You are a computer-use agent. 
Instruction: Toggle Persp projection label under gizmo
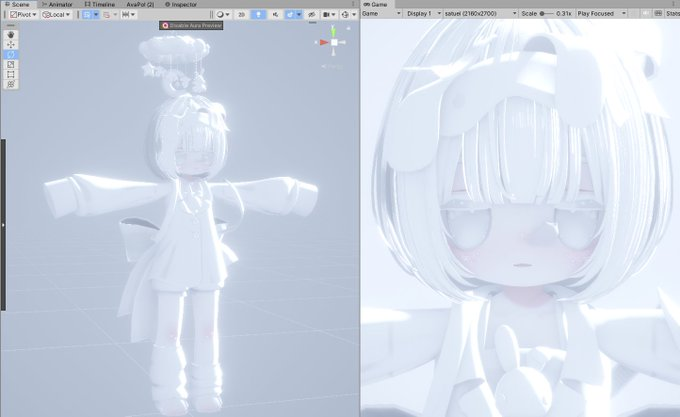[x=333, y=66]
